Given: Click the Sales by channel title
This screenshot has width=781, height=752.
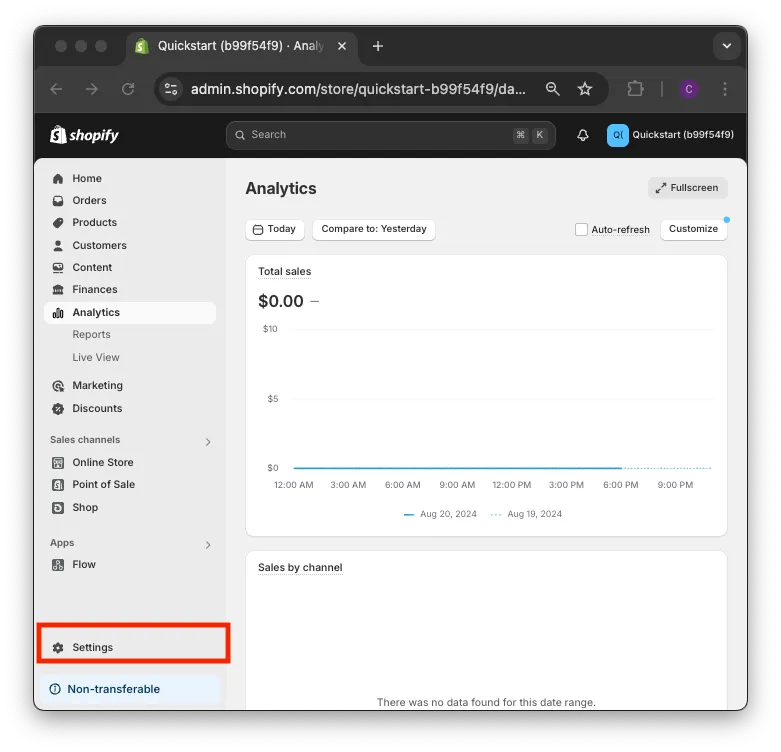Looking at the screenshot, I should click(300, 567).
